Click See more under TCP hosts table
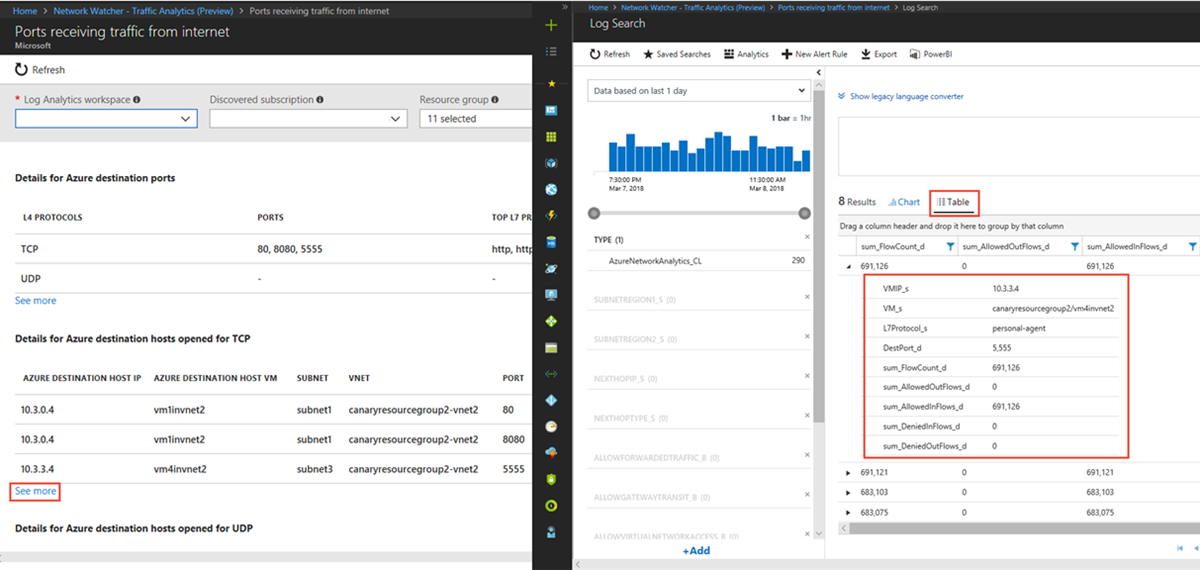The image size is (1200, 570). (x=35, y=491)
